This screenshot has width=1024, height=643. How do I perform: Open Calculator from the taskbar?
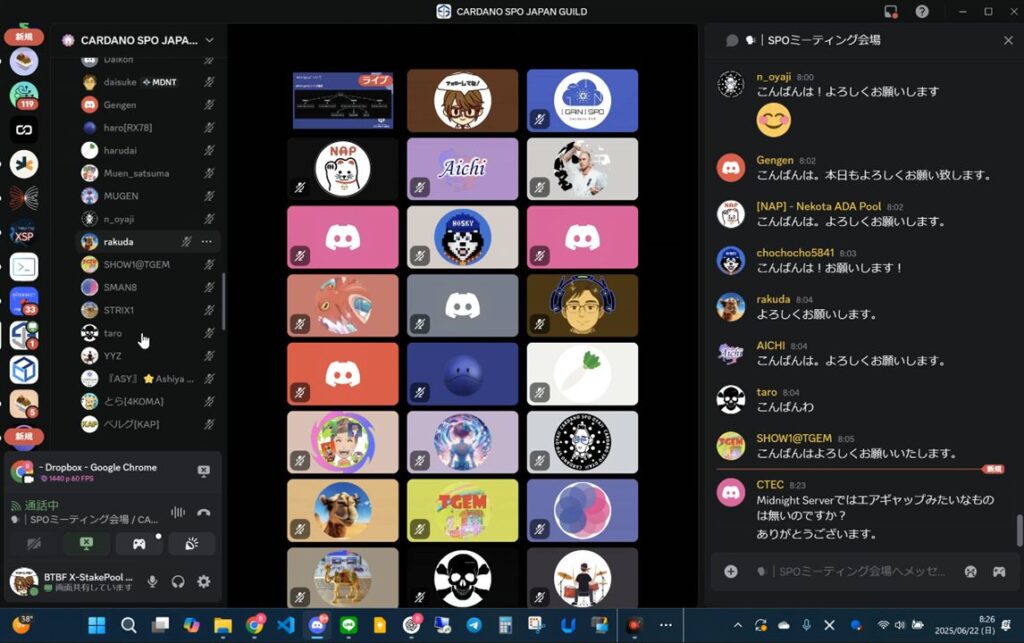click(x=505, y=625)
